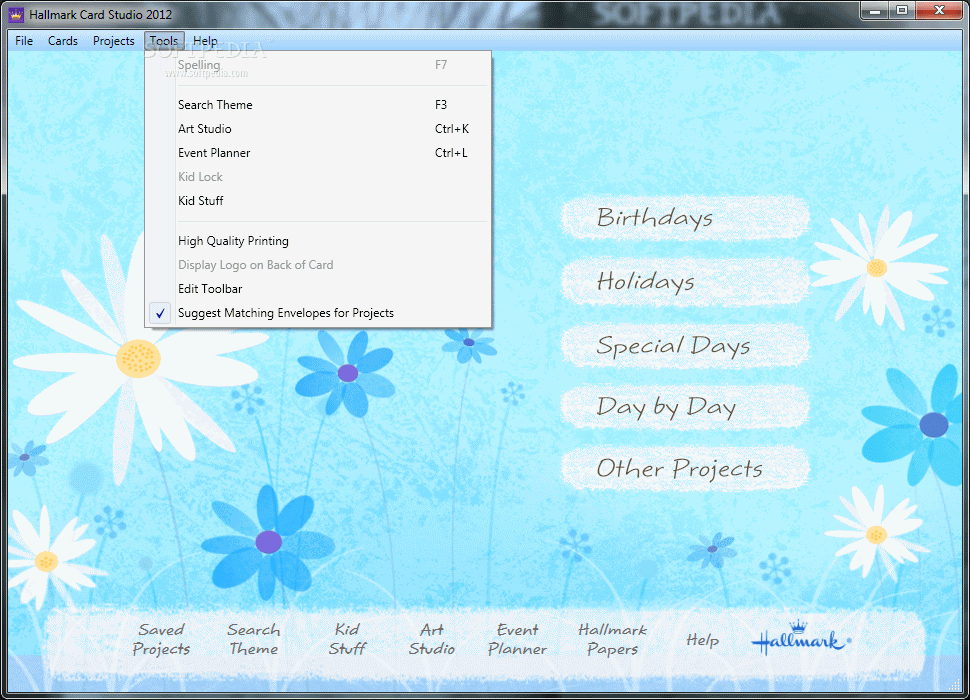Screen dimensions: 970x700
Task: Click Kid Stuff in bottom bar
Action: click(x=347, y=639)
